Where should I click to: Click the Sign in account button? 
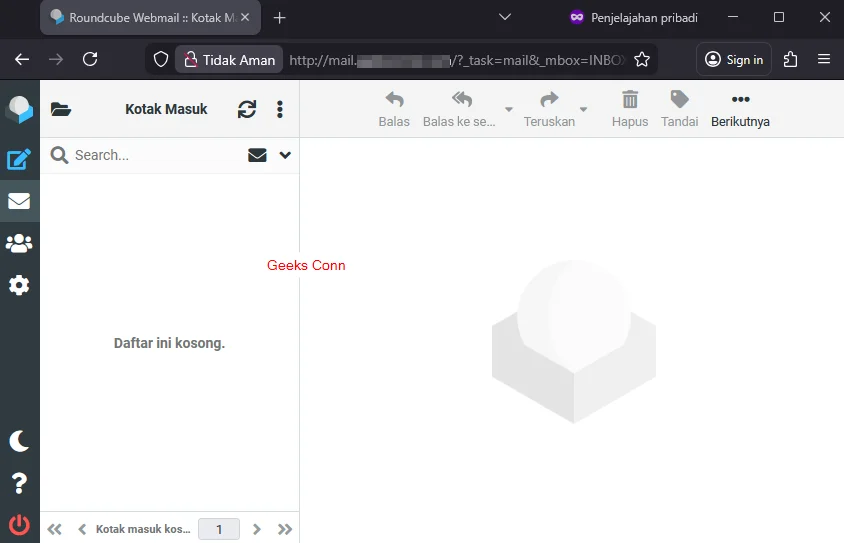[x=734, y=59]
